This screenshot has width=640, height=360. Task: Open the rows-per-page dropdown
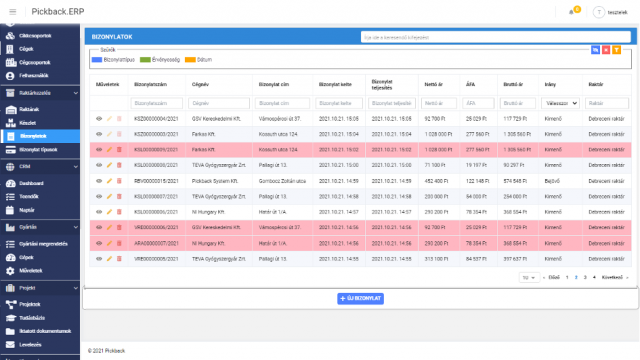click(x=529, y=278)
